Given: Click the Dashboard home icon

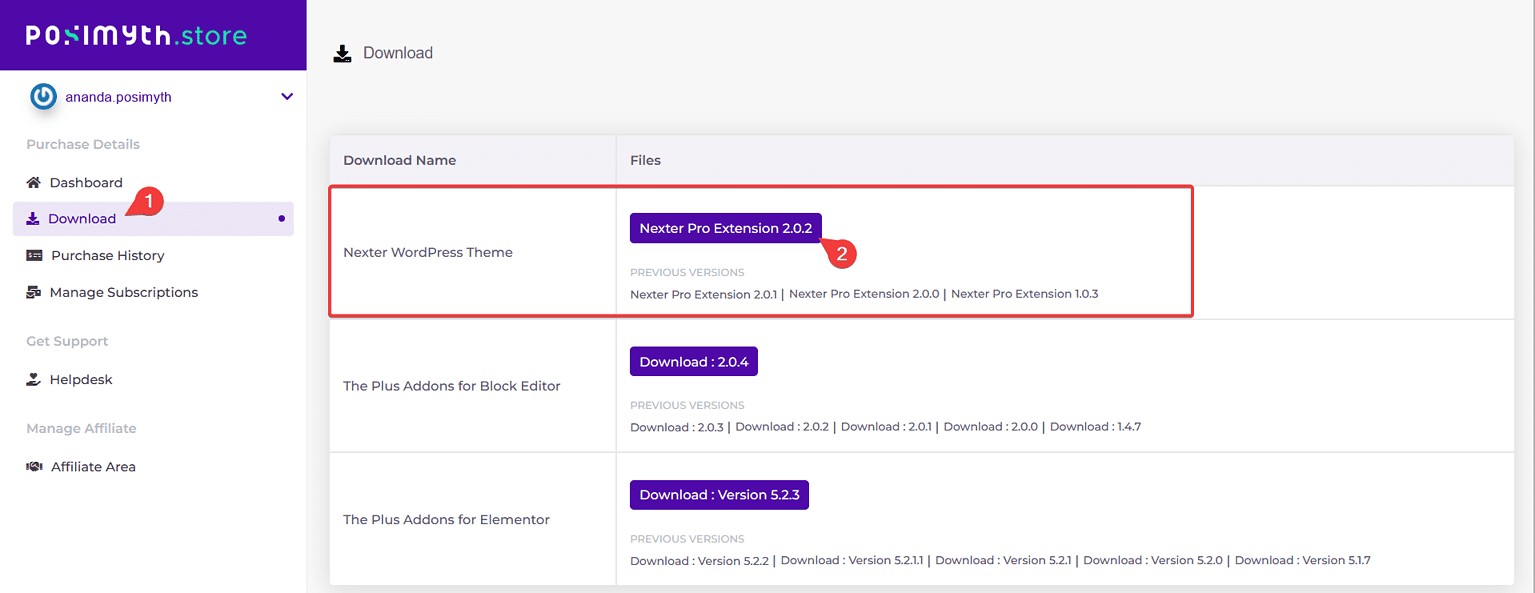Looking at the screenshot, I should 34,183.
